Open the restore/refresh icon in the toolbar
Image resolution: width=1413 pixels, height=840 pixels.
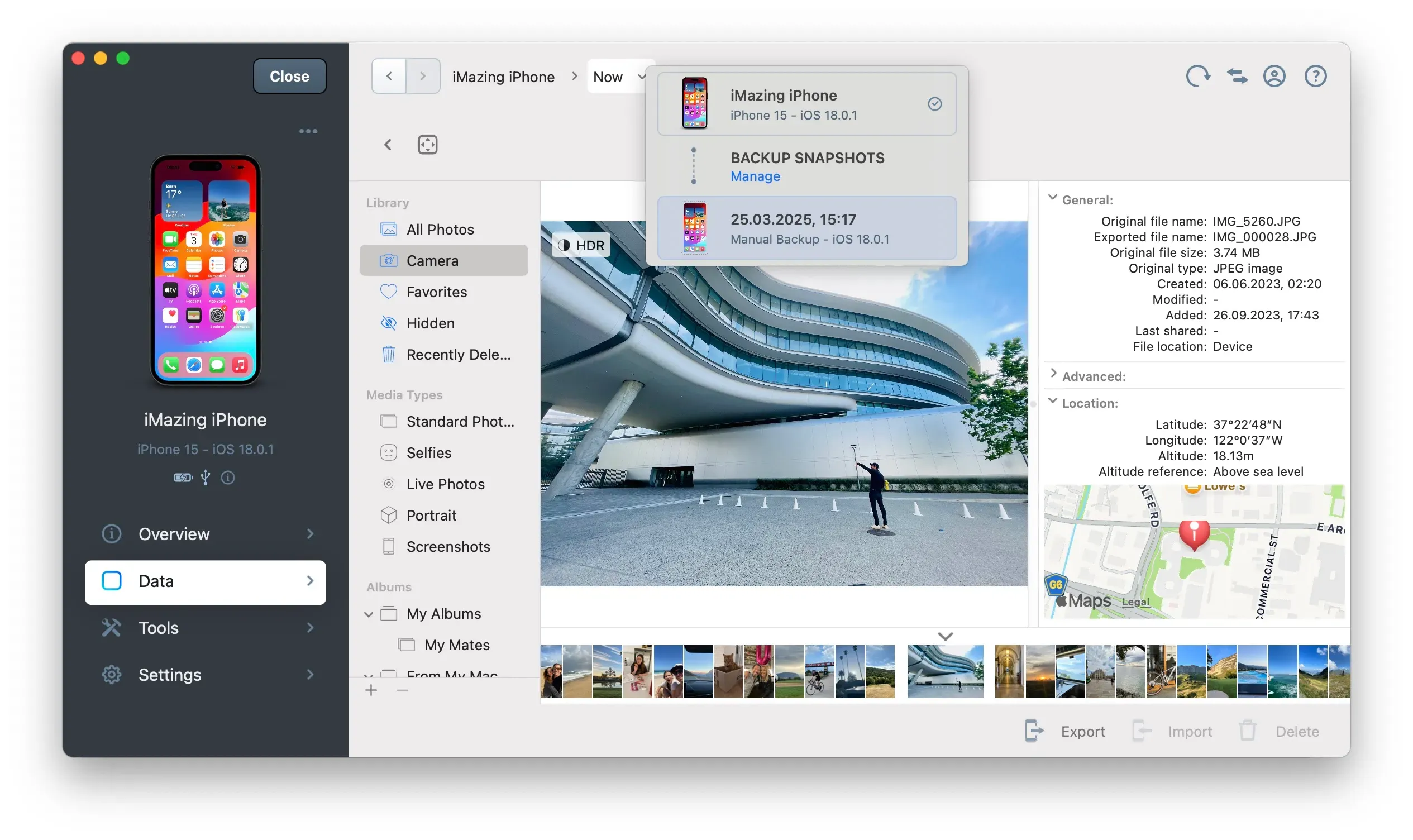(x=1199, y=76)
